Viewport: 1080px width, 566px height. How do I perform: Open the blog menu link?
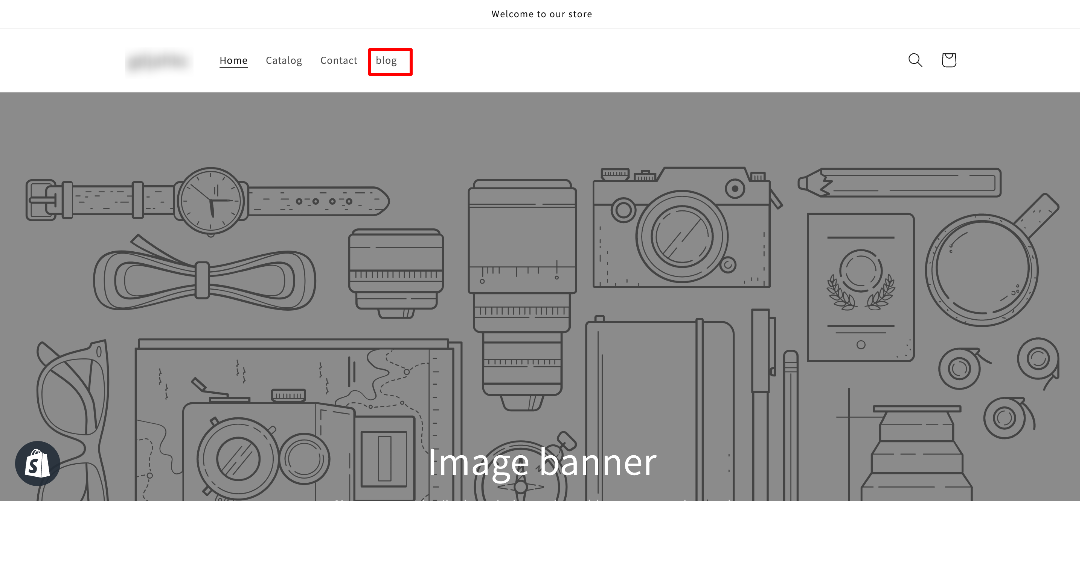(386, 61)
